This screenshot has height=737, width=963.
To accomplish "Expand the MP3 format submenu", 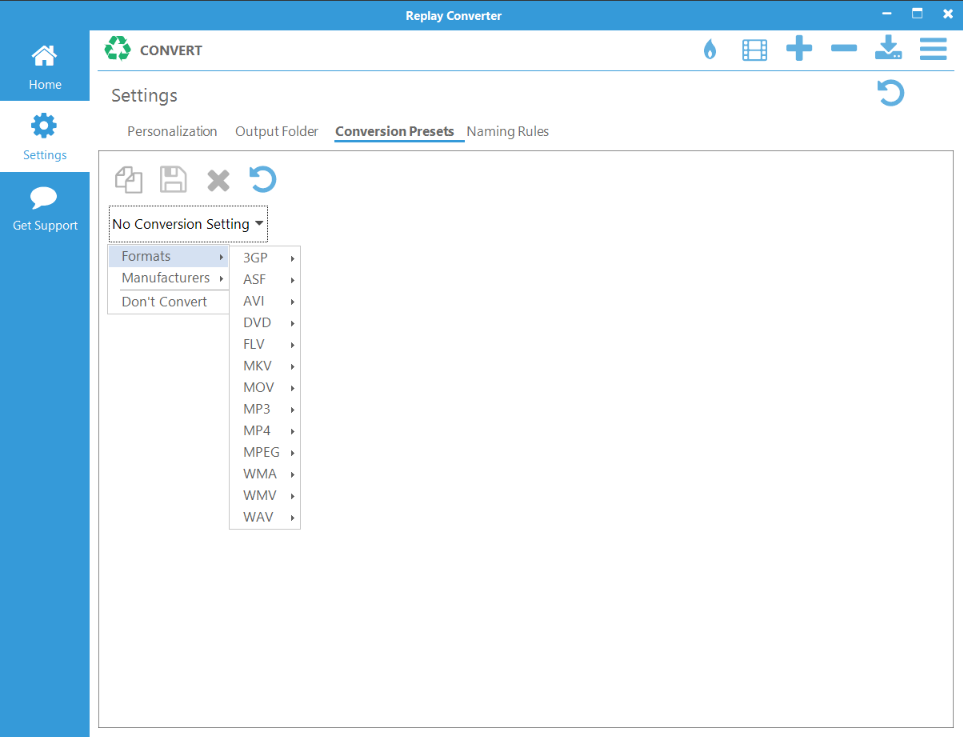I will coord(265,409).
